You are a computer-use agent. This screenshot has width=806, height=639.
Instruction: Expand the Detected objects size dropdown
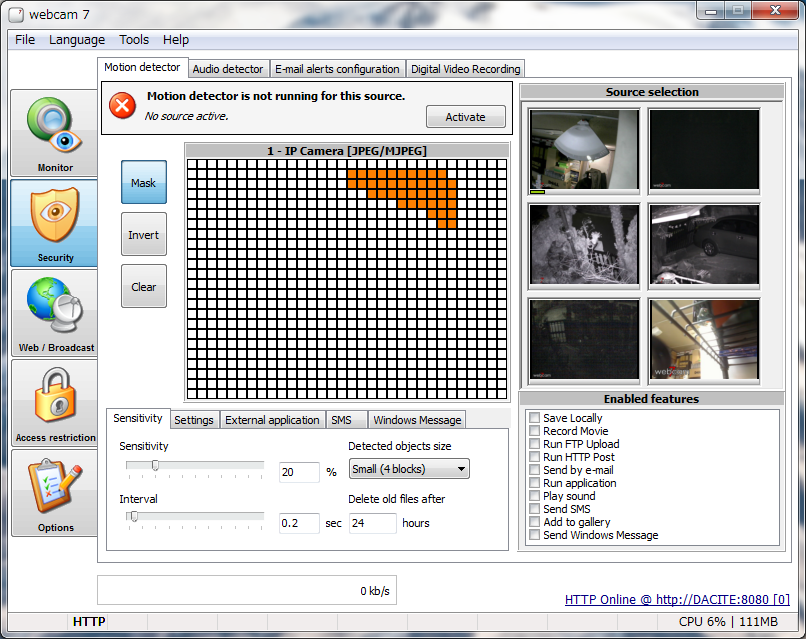pos(409,469)
